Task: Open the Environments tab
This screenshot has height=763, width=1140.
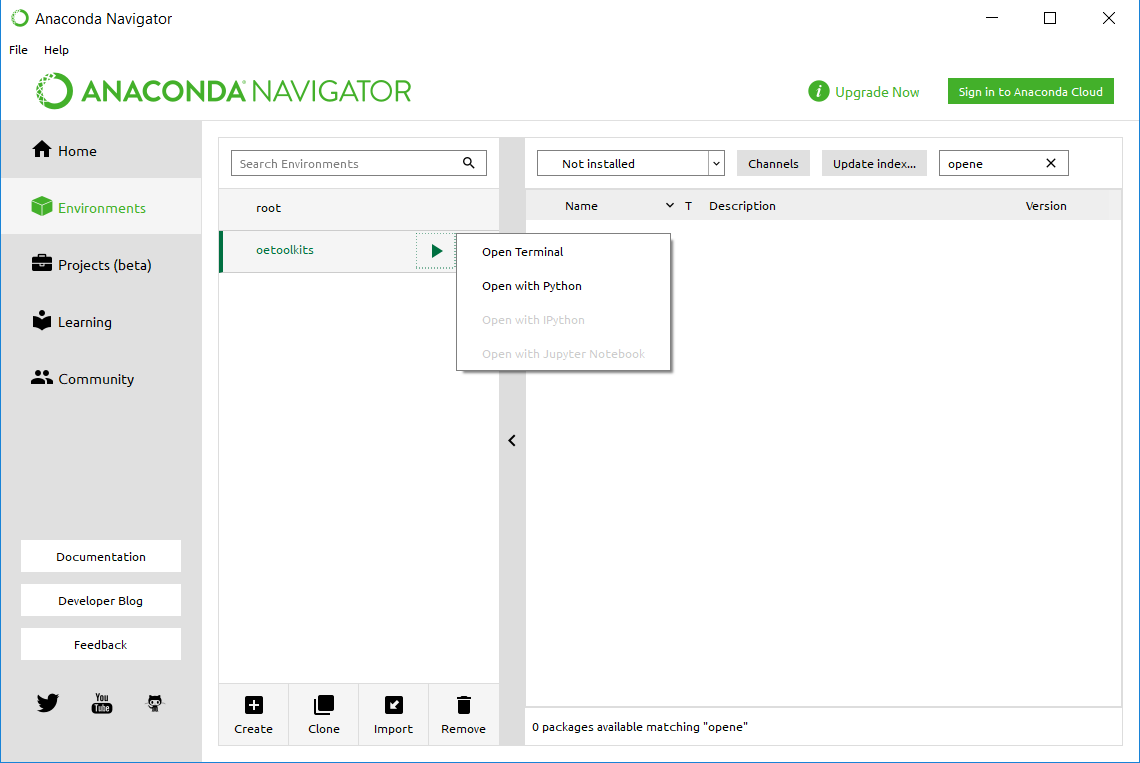Action: pyautogui.click(x=101, y=207)
